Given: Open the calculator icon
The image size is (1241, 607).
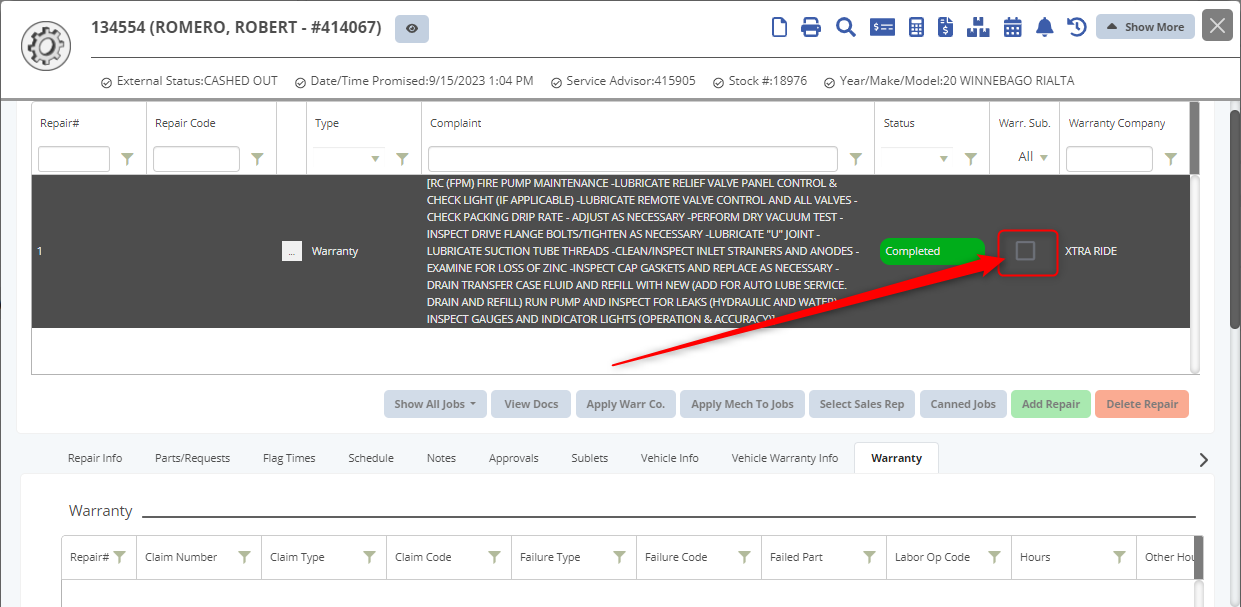Looking at the screenshot, I should (x=916, y=27).
